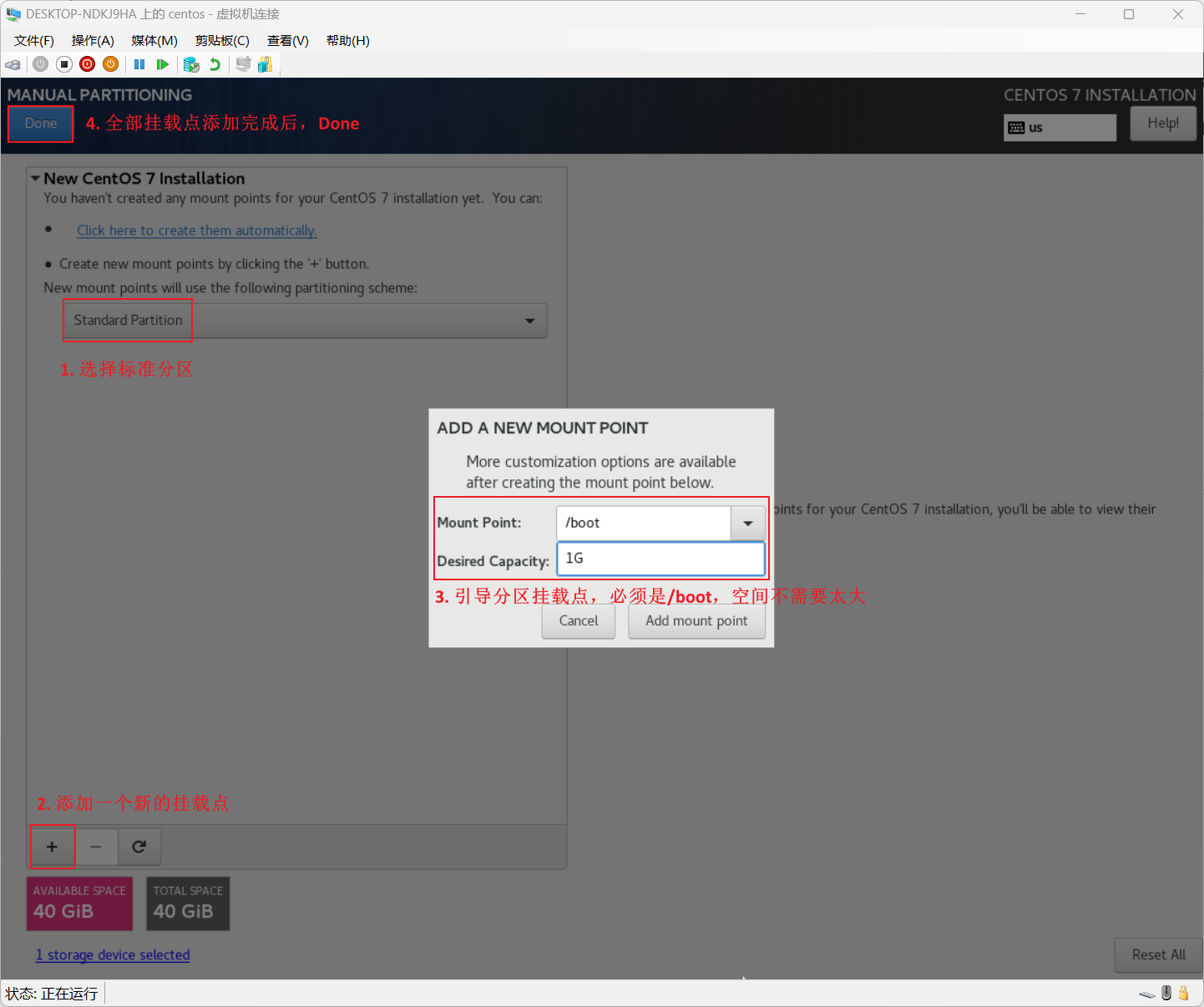This screenshot has height=1007, width=1204.
Task: Open the 1 storage device selected link
Action: (113, 955)
